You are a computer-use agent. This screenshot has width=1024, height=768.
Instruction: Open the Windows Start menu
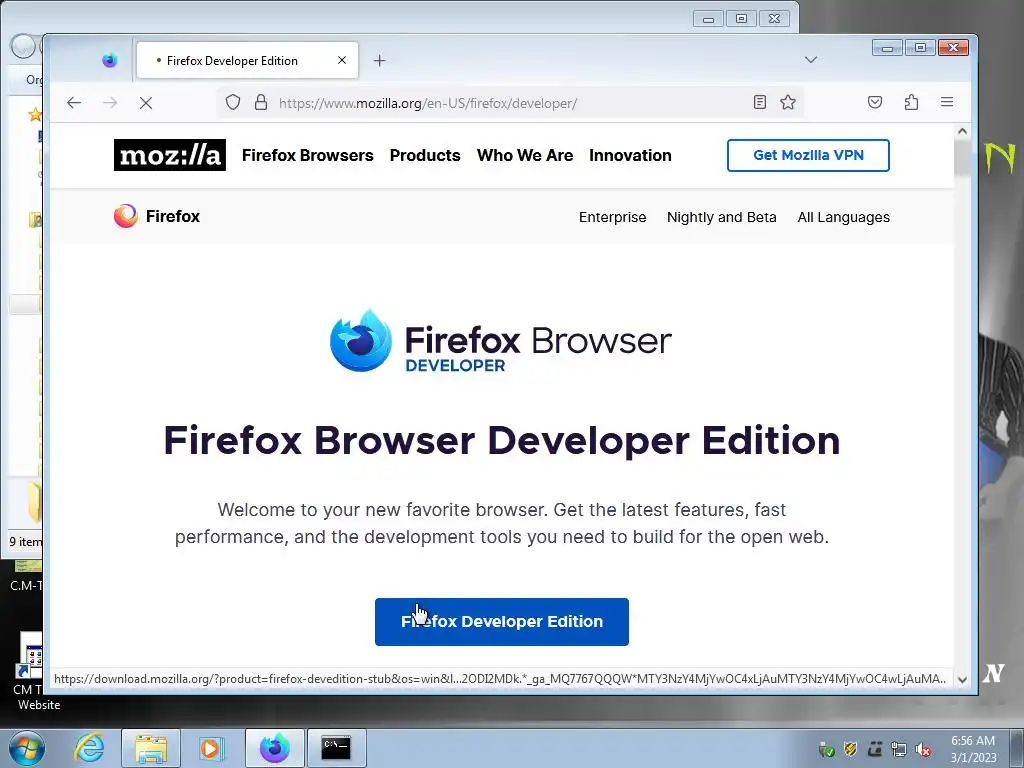click(27, 748)
